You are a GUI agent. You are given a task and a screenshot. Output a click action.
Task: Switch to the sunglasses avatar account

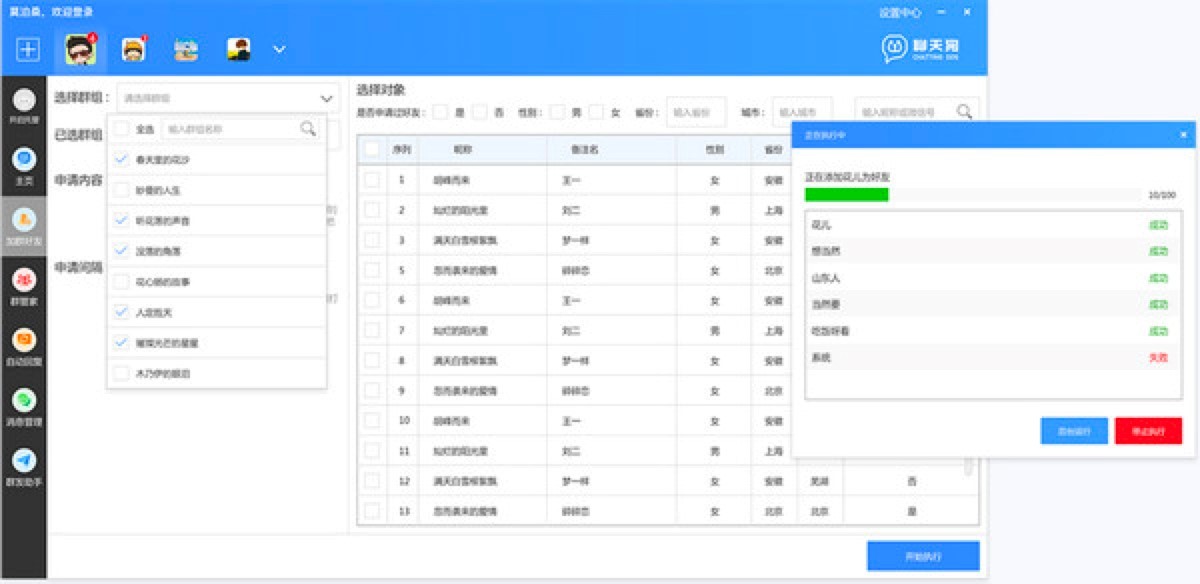click(x=80, y=49)
